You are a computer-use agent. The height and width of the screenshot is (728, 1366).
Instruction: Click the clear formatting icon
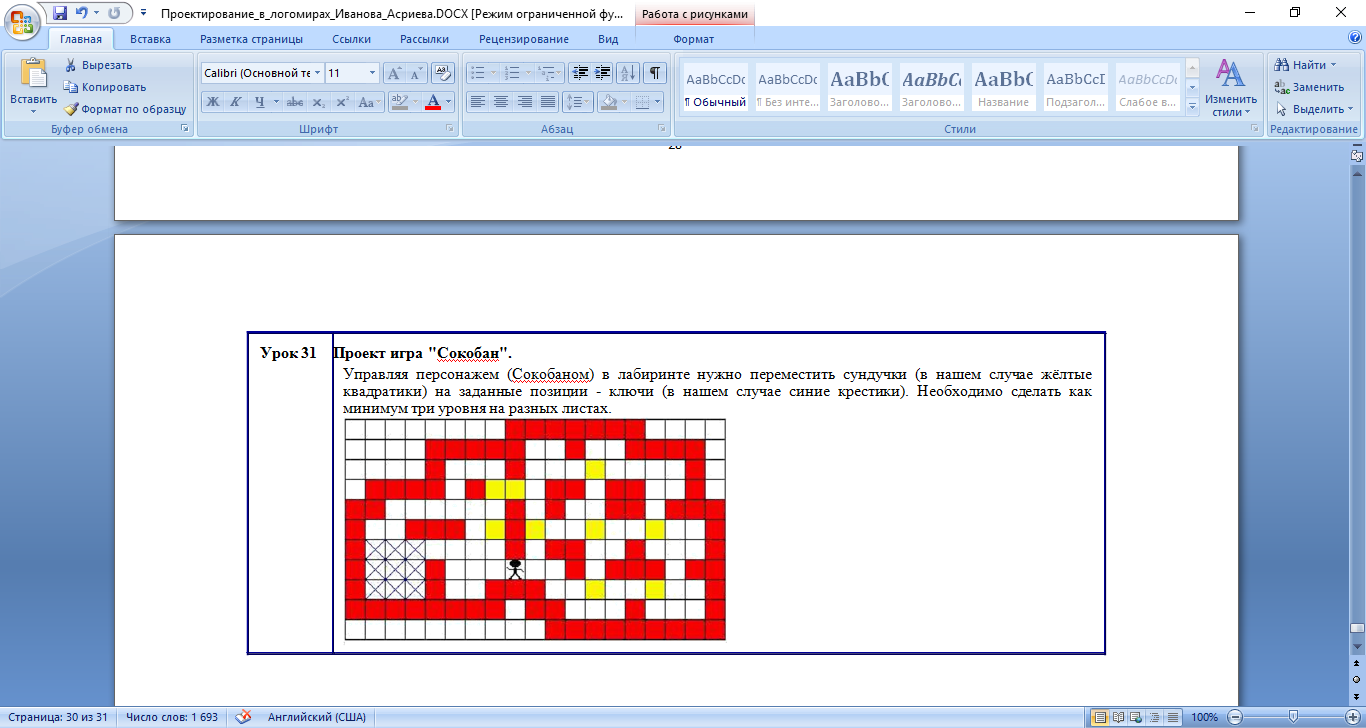[443, 73]
